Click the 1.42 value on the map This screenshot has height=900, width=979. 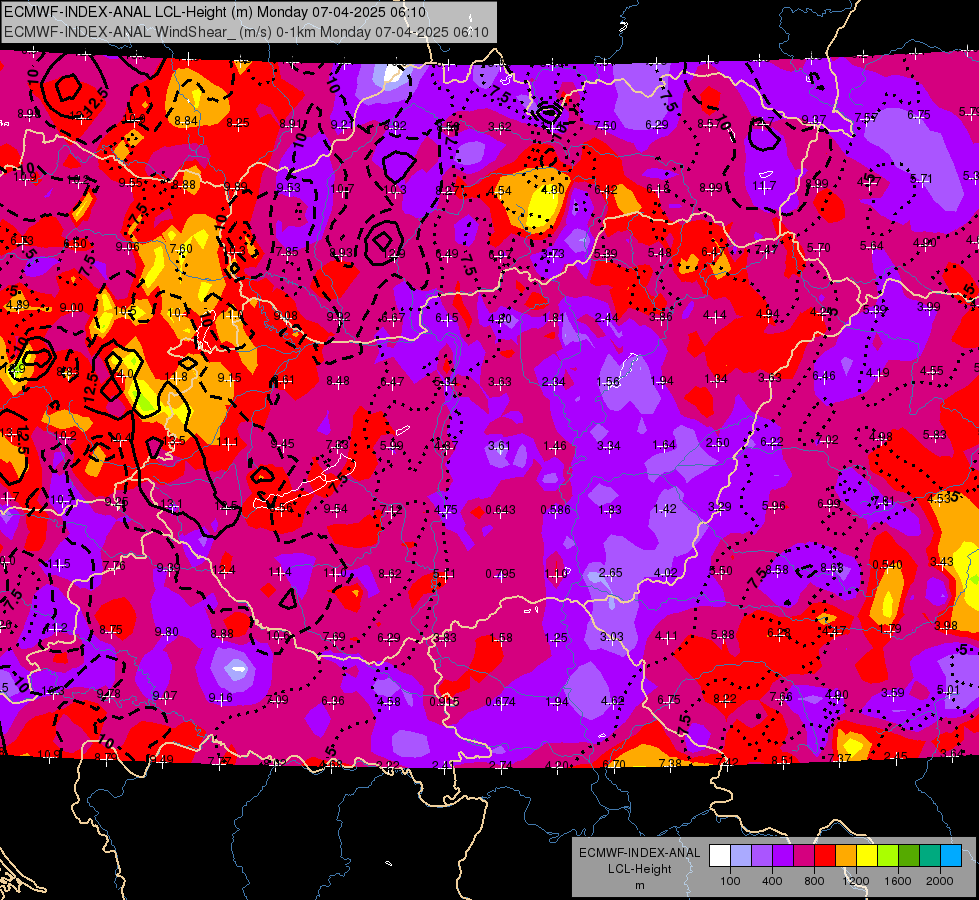665,508
